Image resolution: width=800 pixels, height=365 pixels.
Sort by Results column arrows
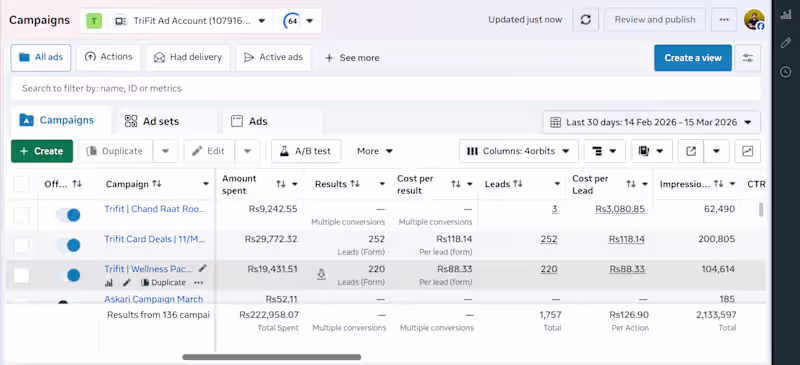click(x=356, y=184)
